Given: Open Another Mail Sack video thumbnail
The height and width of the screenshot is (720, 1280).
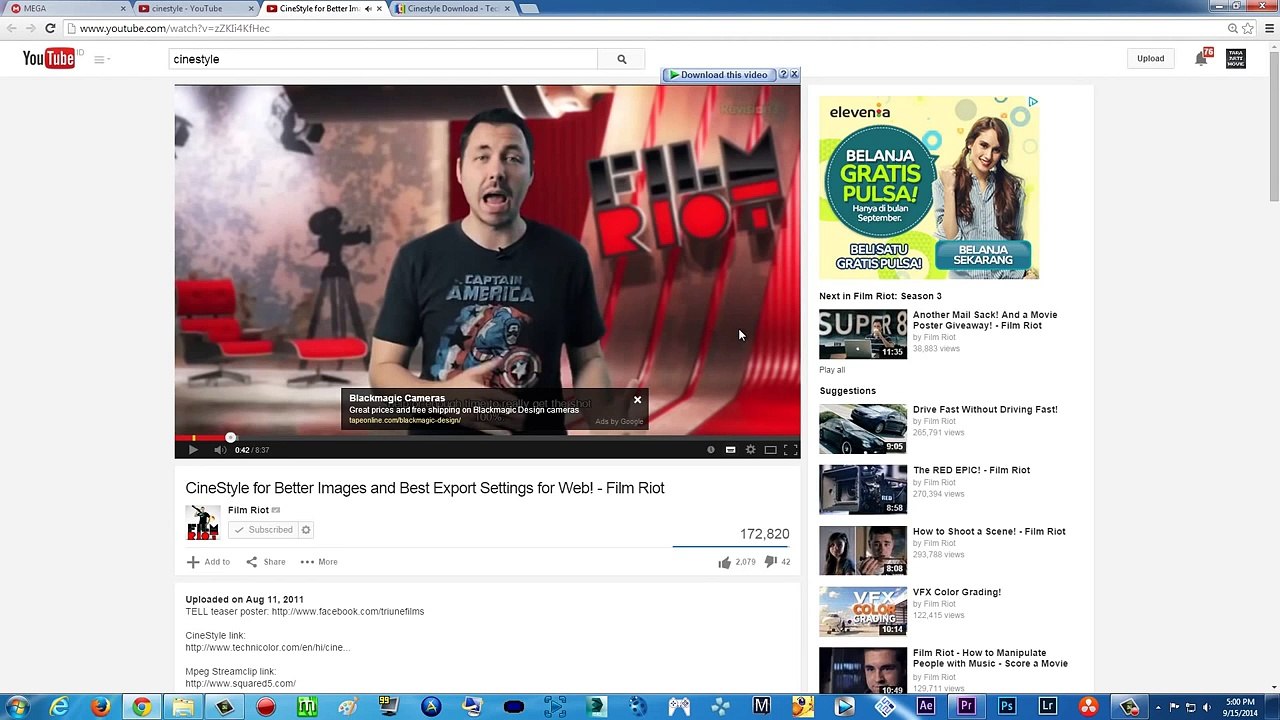Looking at the screenshot, I should click(x=863, y=334).
